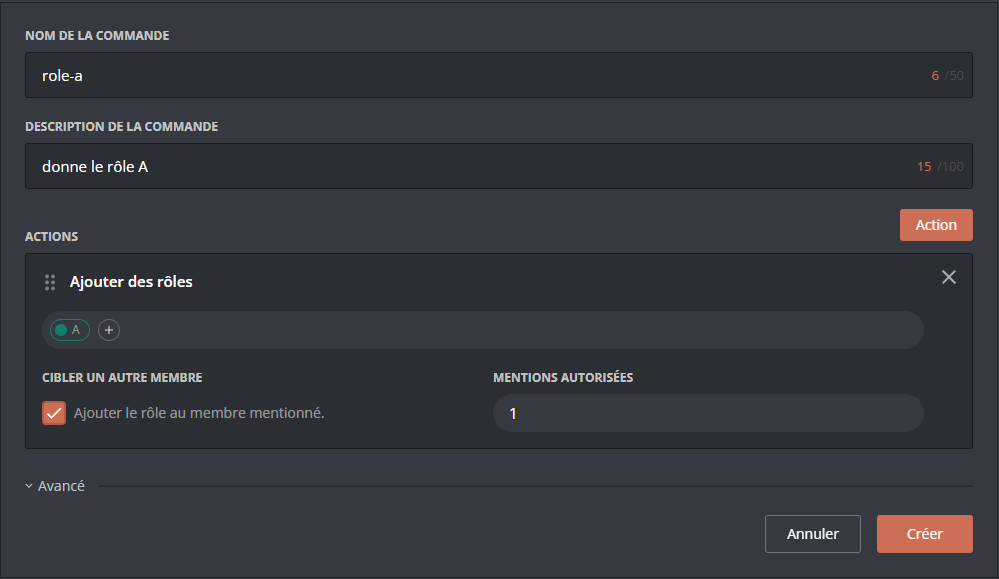Click the Avancé label text
999x579 pixels.
61,486
